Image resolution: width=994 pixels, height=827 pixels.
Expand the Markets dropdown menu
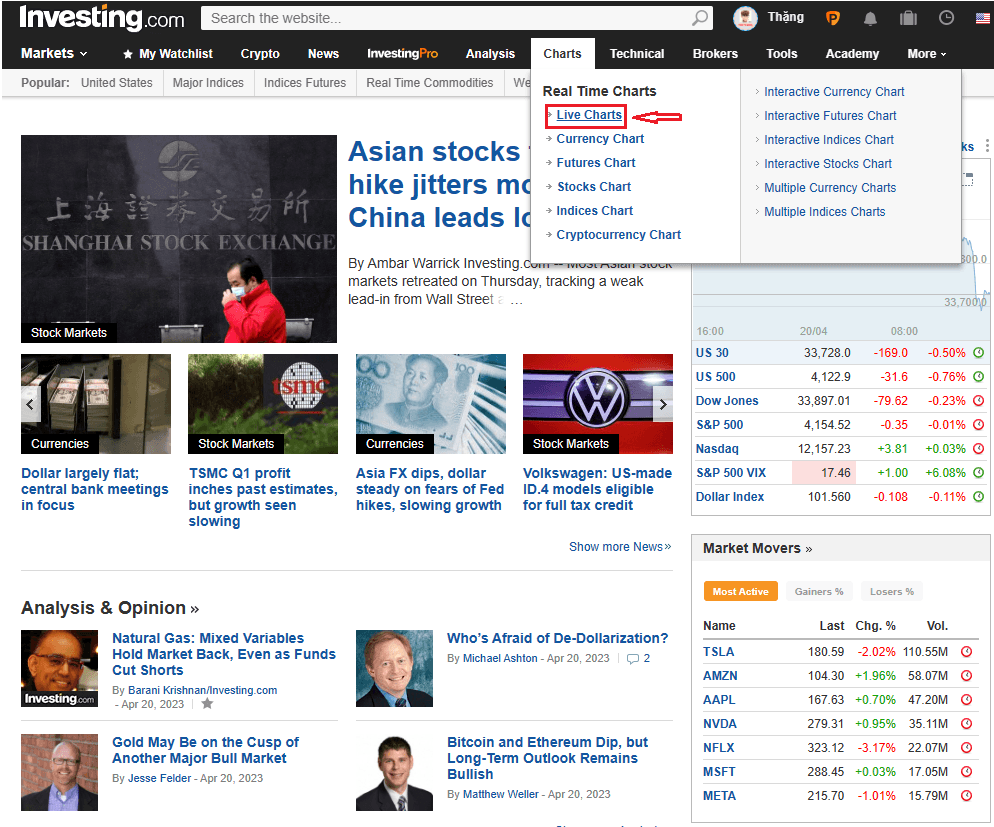click(x=54, y=54)
